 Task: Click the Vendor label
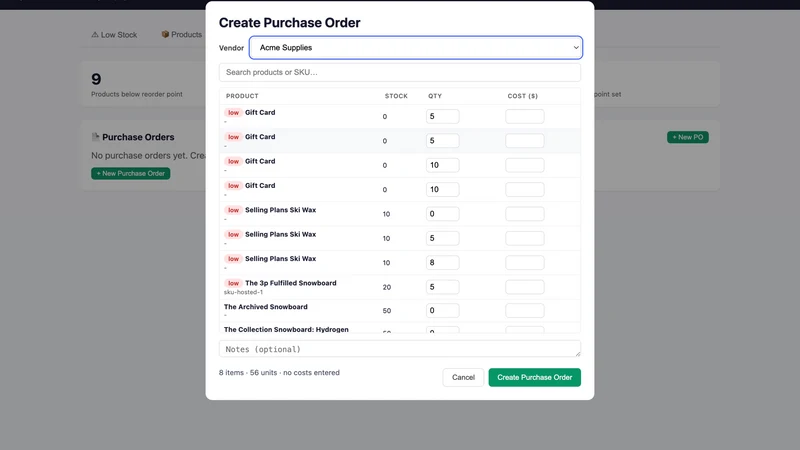(x=232, y=48)
